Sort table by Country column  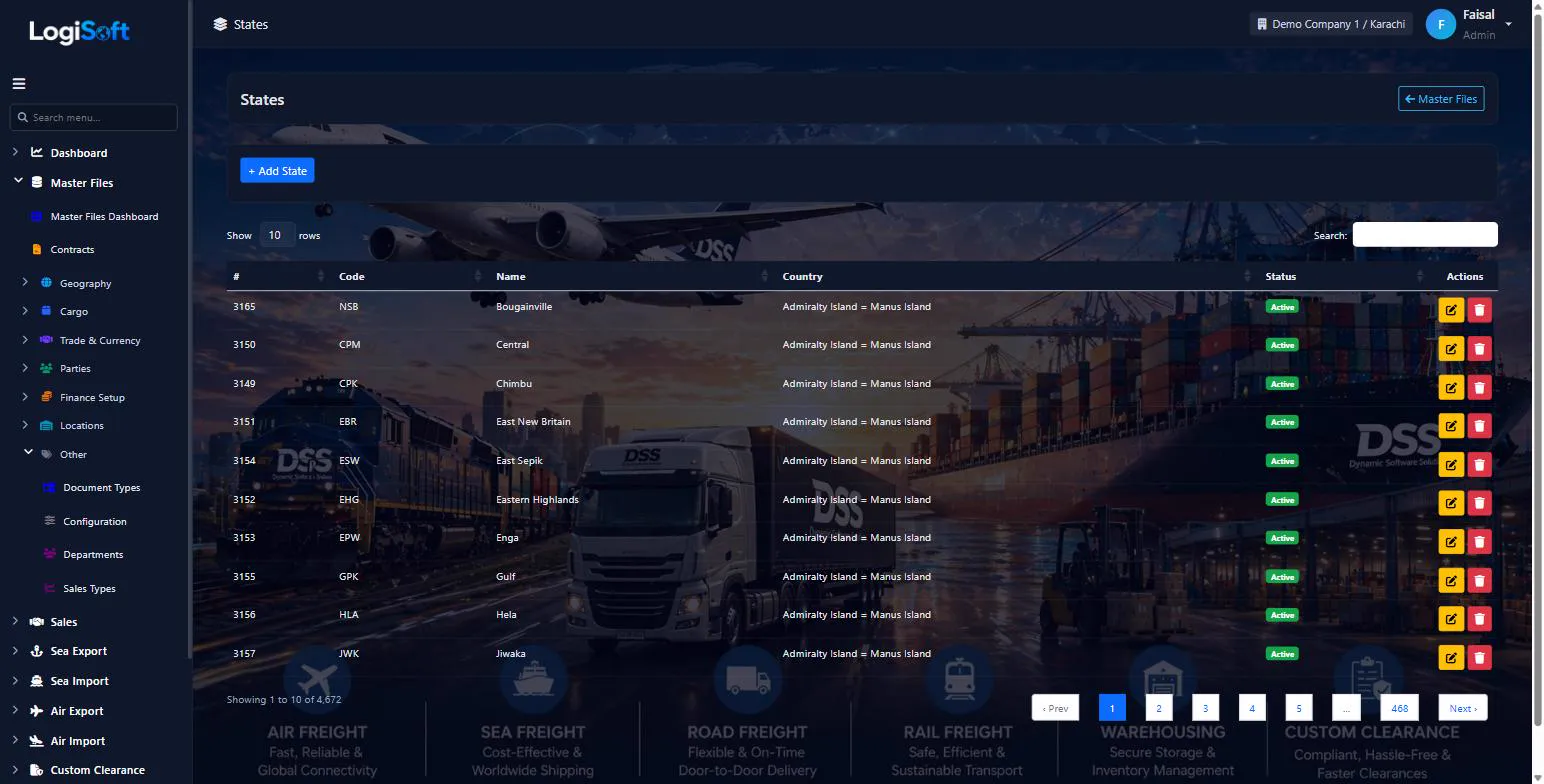(1017, 276)
